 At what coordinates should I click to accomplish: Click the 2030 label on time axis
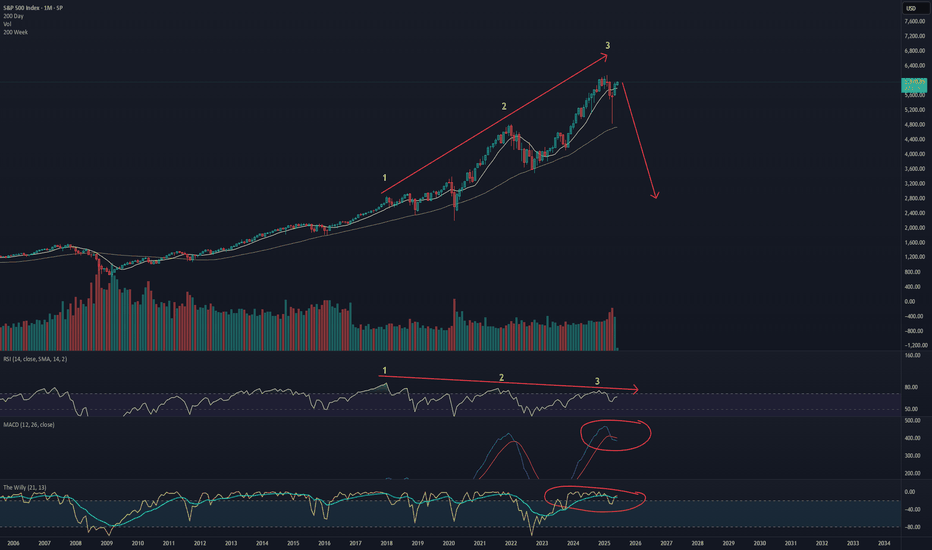point(760,543)
